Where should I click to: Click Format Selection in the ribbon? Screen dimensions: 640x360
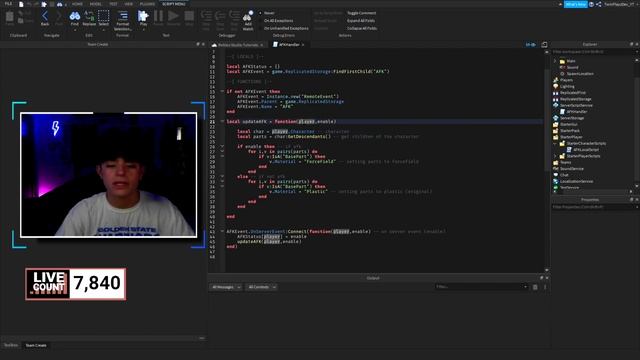(122, 20)
